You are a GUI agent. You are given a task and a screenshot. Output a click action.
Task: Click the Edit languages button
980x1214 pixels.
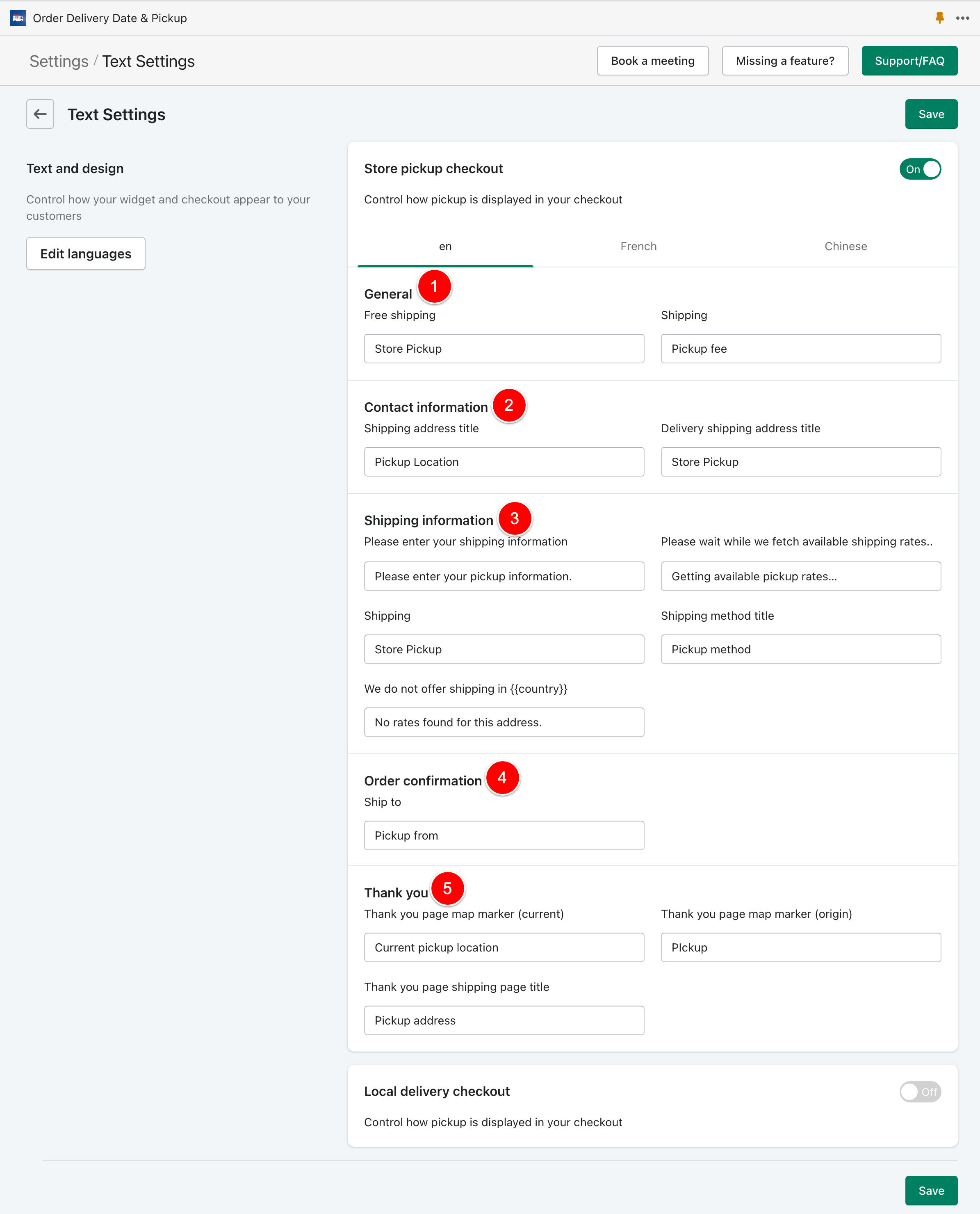[86, 253]
